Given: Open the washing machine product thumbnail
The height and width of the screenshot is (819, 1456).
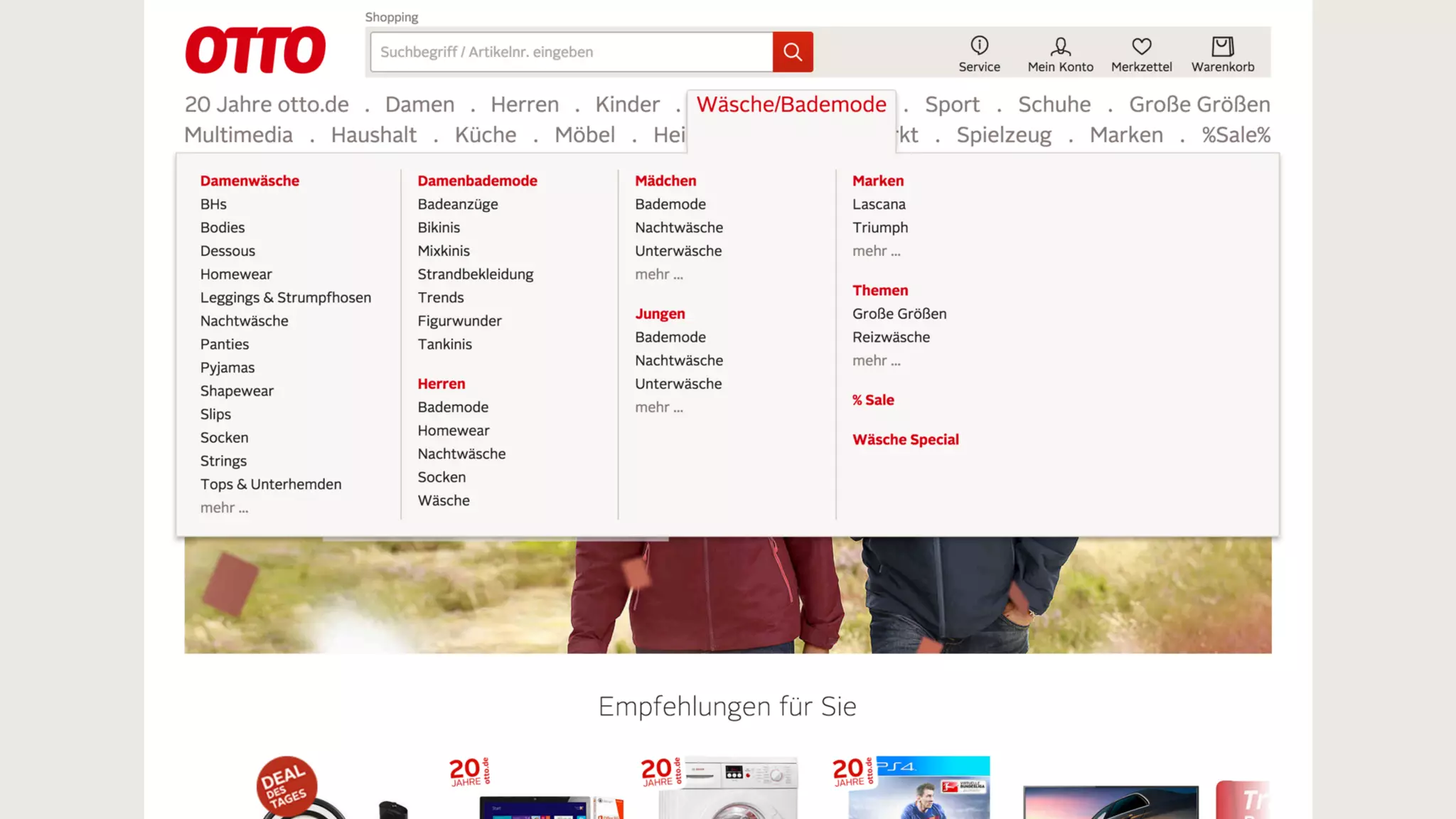Looking at the screenshot, I should click(x=728, y=789).
